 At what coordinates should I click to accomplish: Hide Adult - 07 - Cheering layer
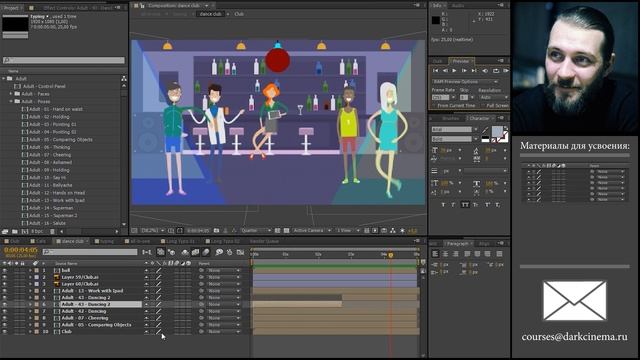pyautogui.click(x=4, y=318)
